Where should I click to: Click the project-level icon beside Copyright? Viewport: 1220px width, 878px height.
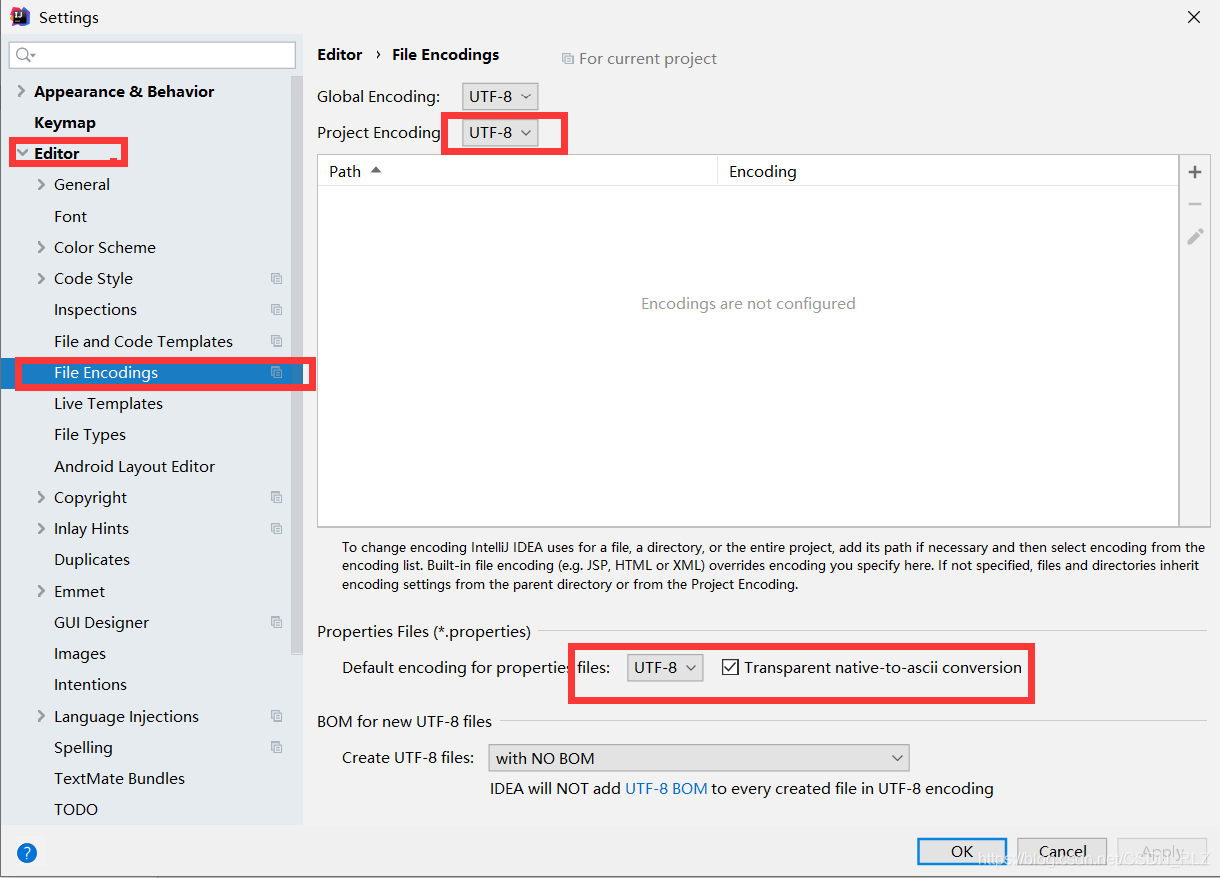click(x=277, y=497)
